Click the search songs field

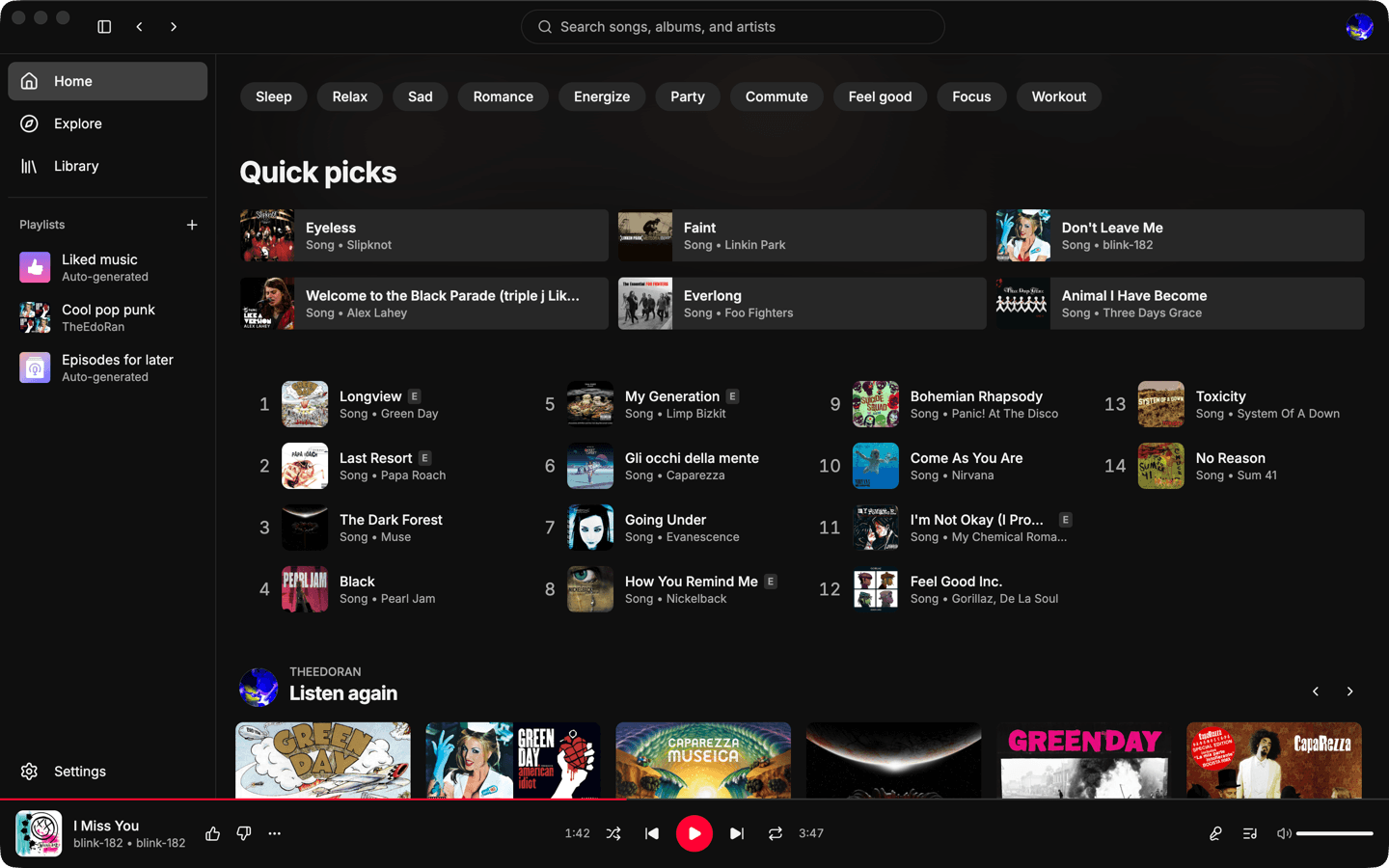click(733, 27)
